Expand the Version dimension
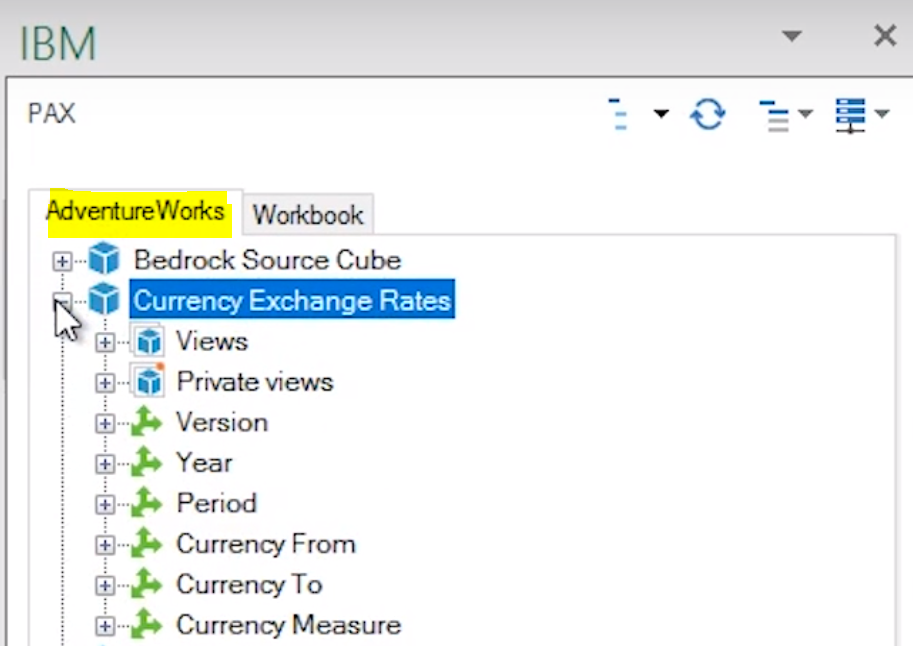Viewport: 913px width, 646px height. tap(105, 423)
